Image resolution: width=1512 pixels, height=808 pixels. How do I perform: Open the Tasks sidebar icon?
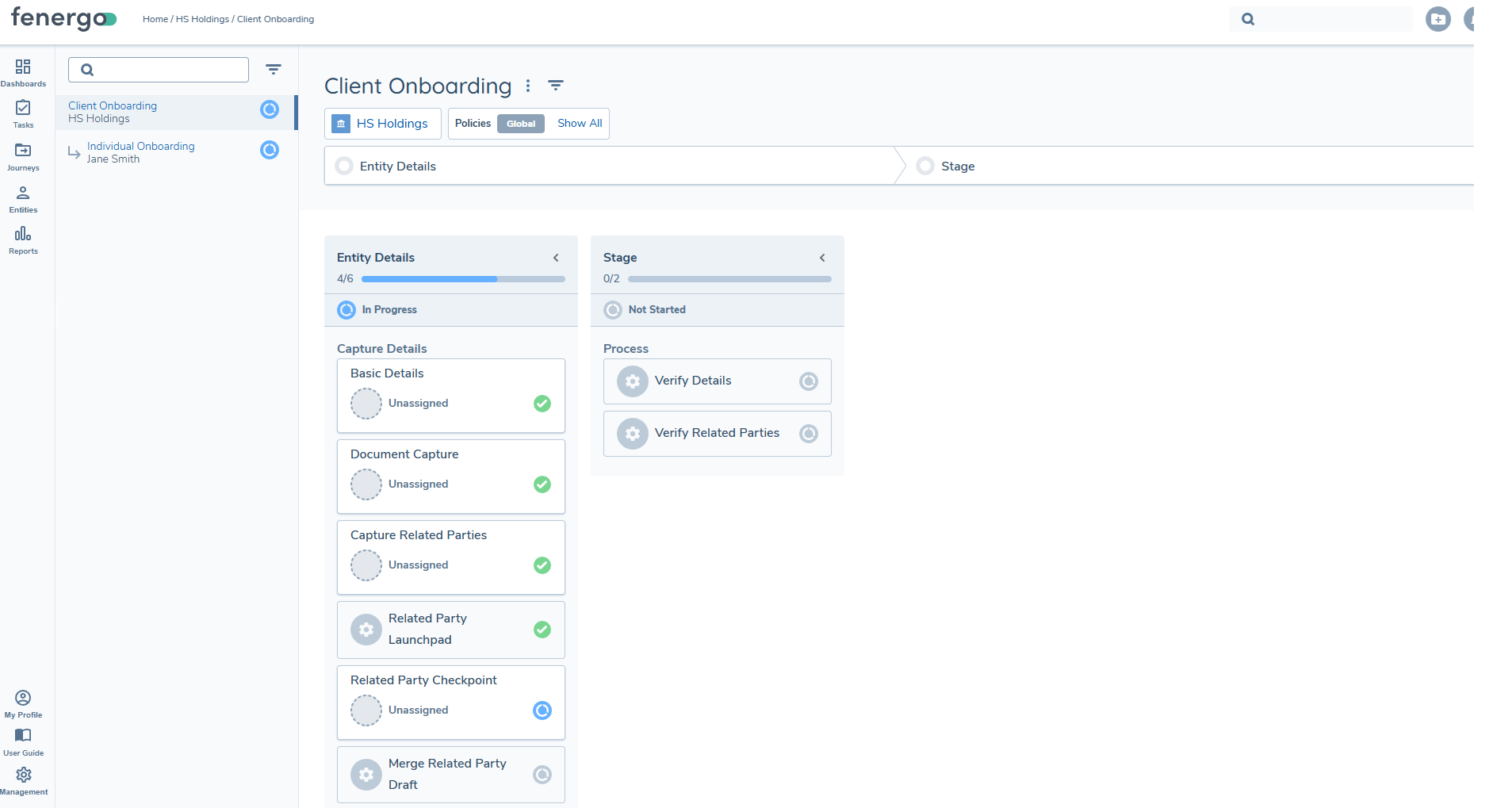pos(23,113)
